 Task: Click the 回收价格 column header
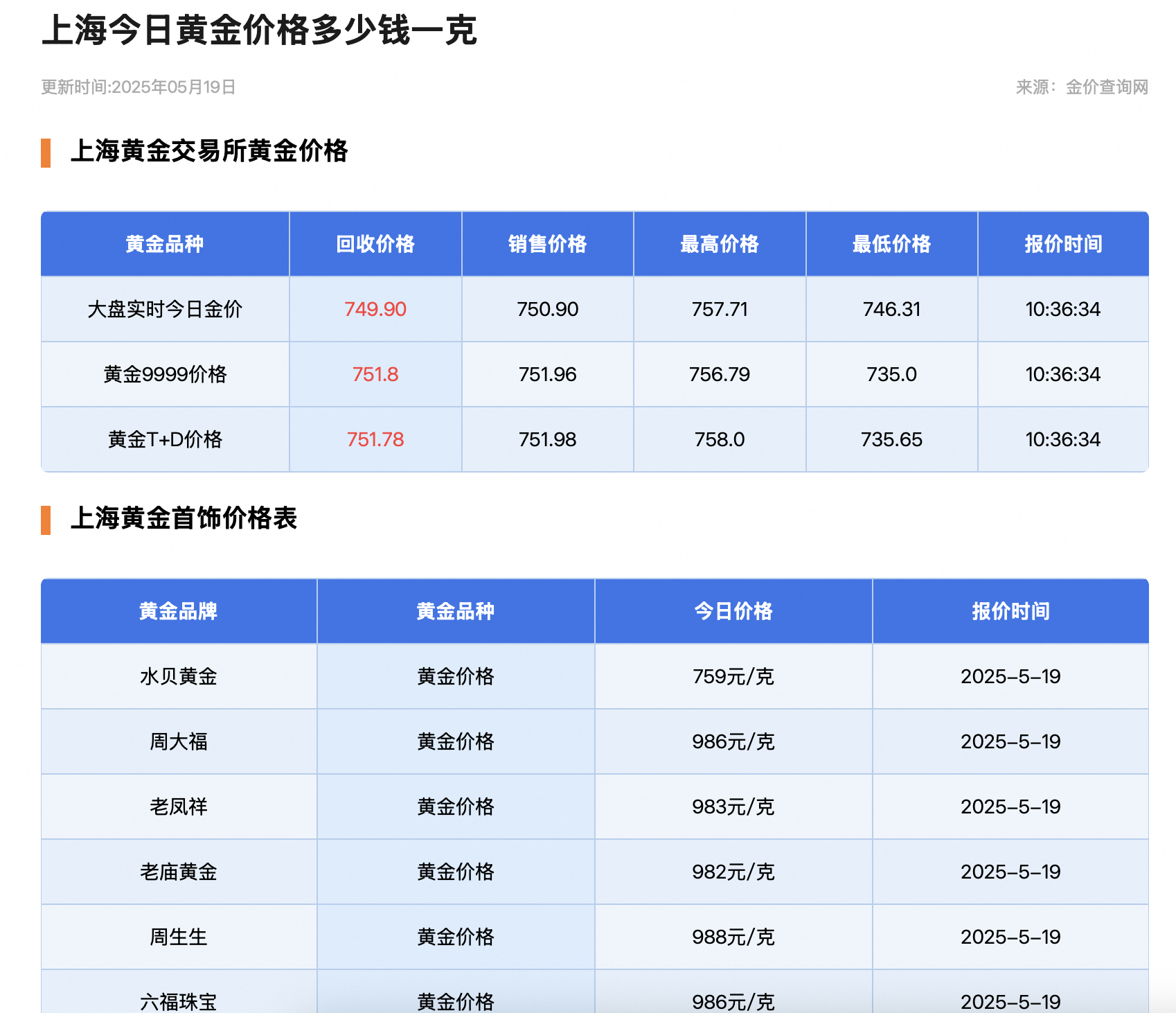point(375,244)
